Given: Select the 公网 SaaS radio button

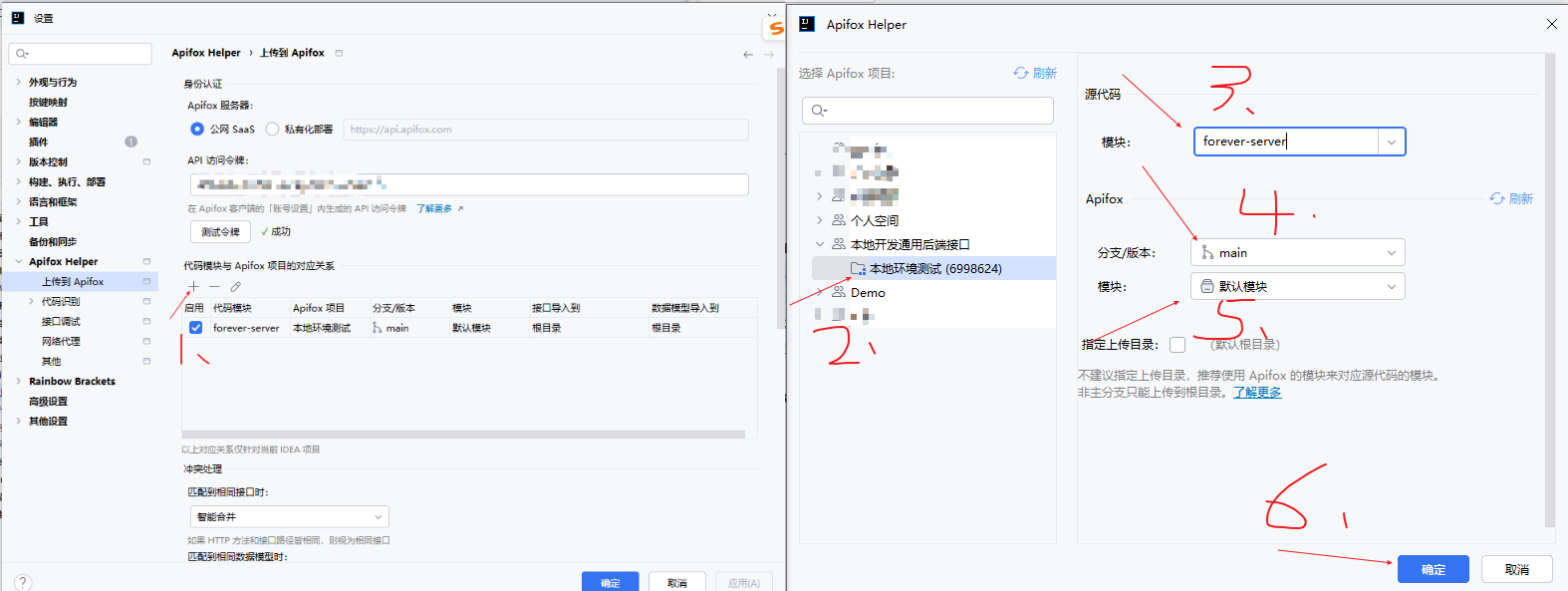Looking at the screenshot, I should 197,129.
